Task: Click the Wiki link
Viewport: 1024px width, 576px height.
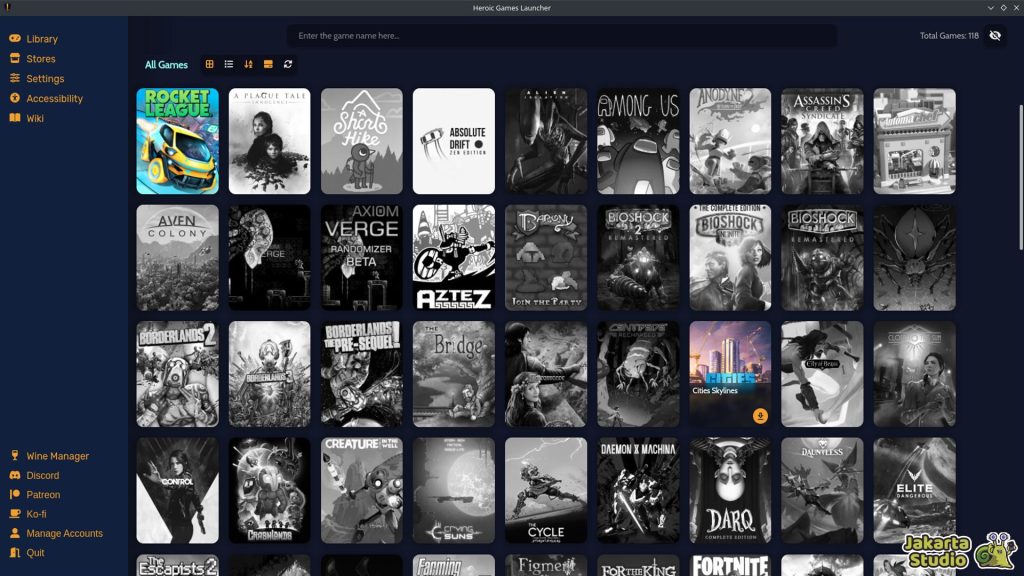Action: pos(35,118)
